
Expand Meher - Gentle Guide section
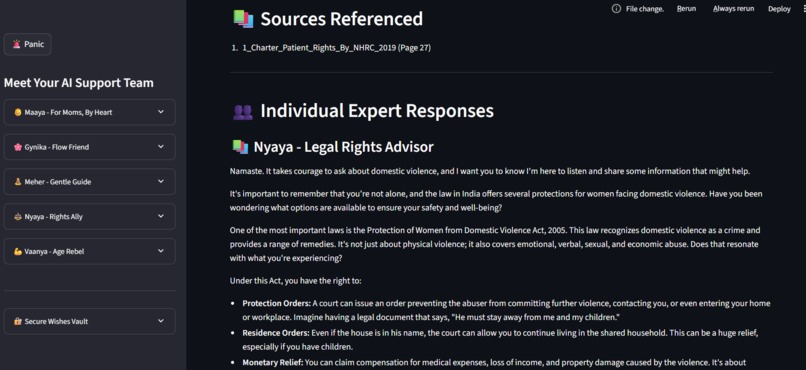pos(89,182)
